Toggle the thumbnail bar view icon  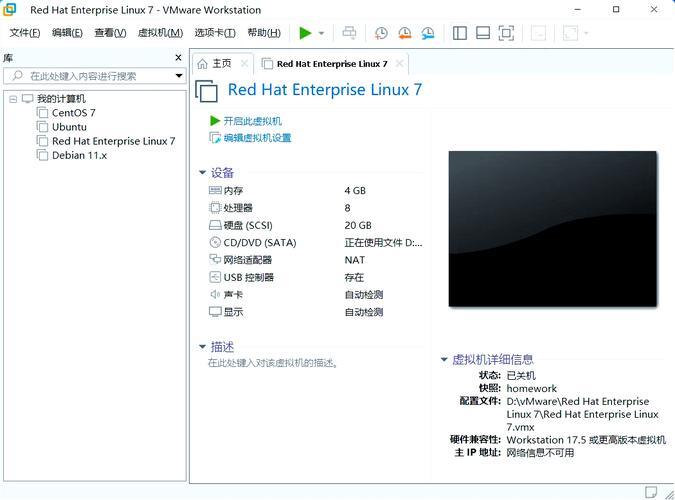[483, 33]
